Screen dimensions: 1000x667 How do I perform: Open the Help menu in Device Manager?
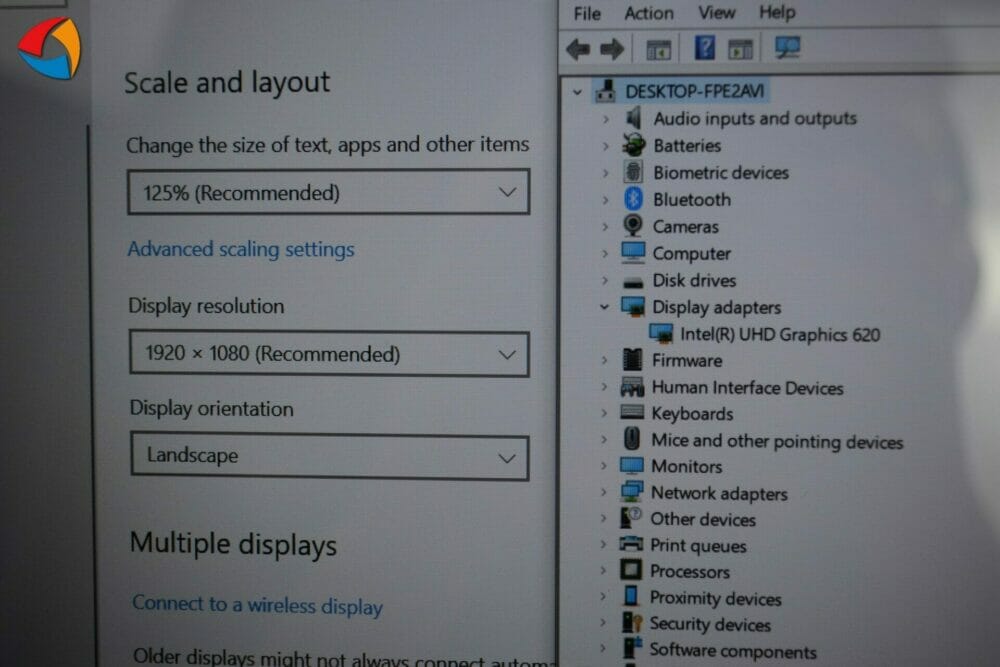click(777, 11)
